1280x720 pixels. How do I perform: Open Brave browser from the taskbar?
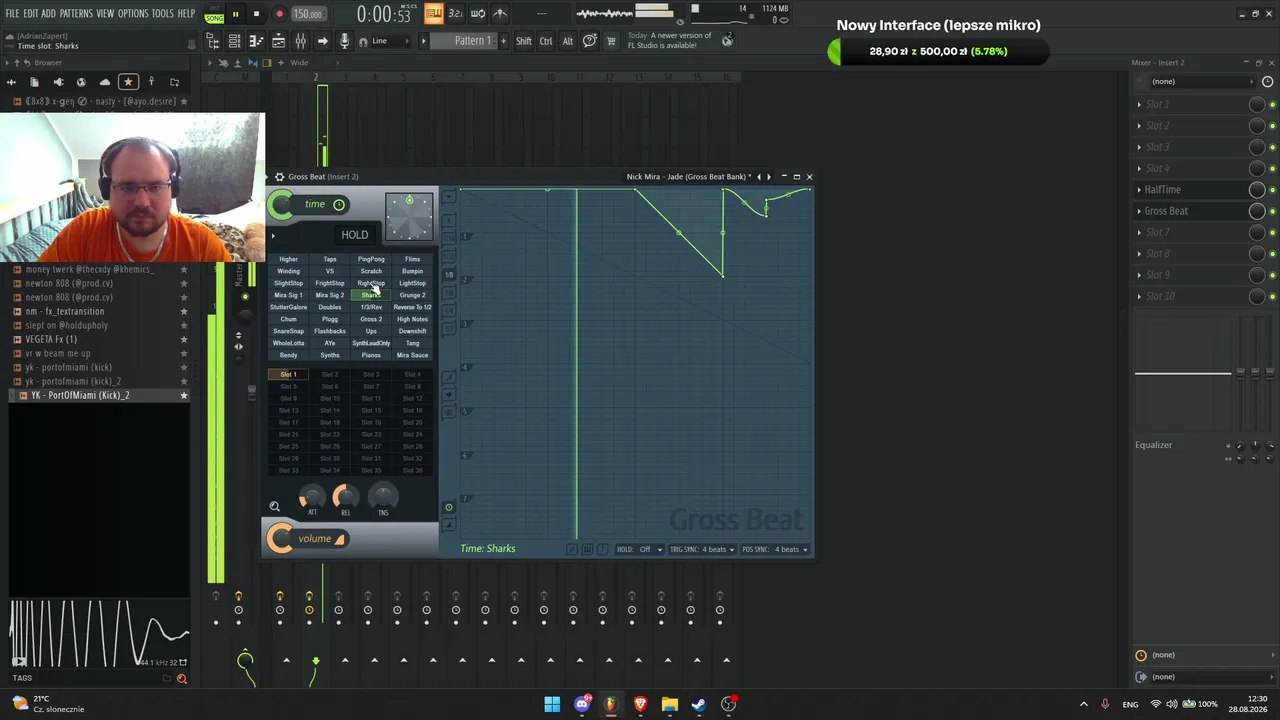(640, 704)
